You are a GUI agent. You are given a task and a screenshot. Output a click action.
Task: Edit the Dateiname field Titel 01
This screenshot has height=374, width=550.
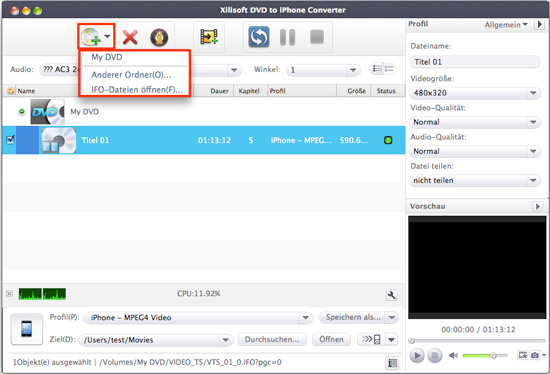tap(475, 62)
